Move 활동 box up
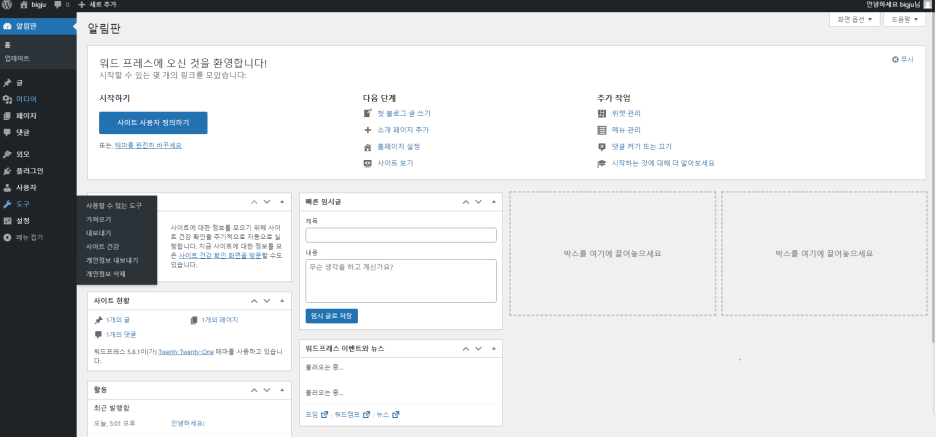Viewport: 936px width, 437px height. pos(255,390)
